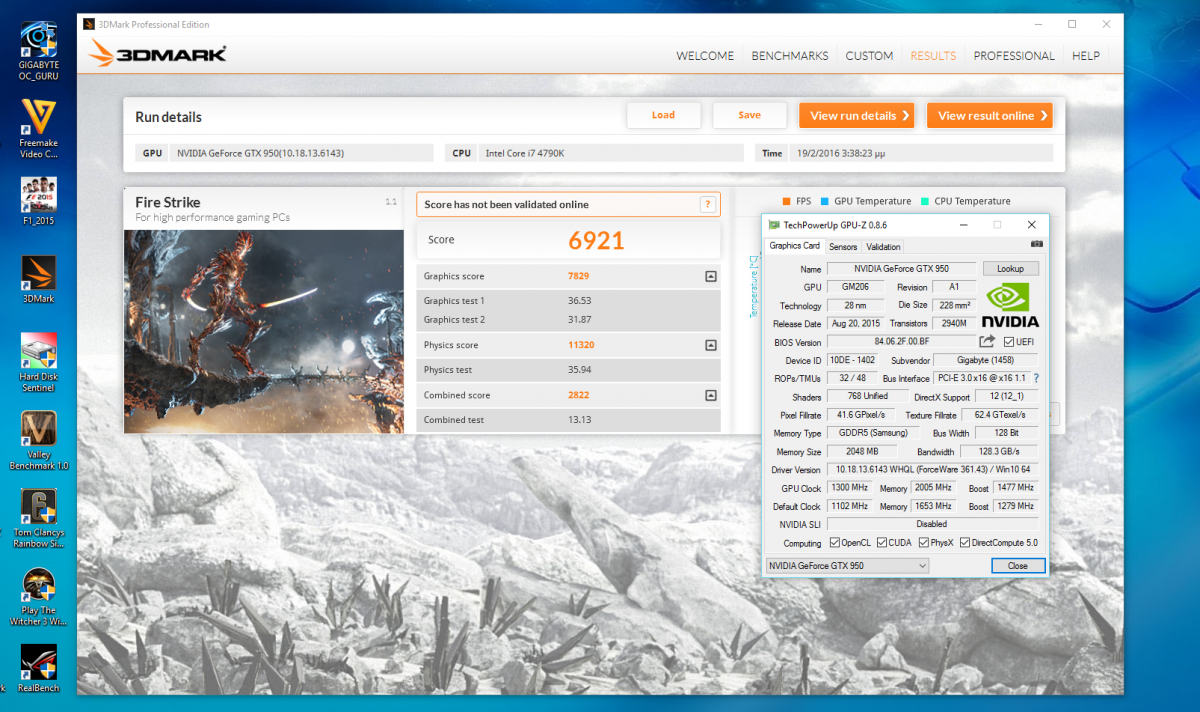The height and width of the screenshot is (712, 1200).
Task: Click the BIOS Version 84.06.2F.00.BF field
Action: (901, 342)
